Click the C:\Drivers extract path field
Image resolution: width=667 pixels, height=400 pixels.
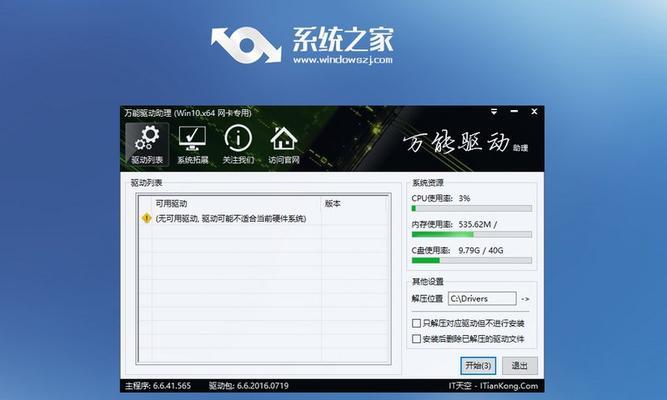pos(482,299)
